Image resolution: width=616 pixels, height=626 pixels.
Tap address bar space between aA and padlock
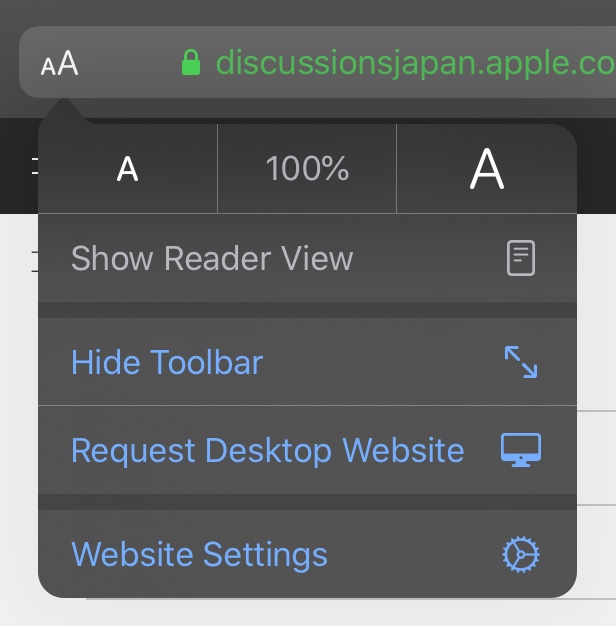tap(128, 64)
